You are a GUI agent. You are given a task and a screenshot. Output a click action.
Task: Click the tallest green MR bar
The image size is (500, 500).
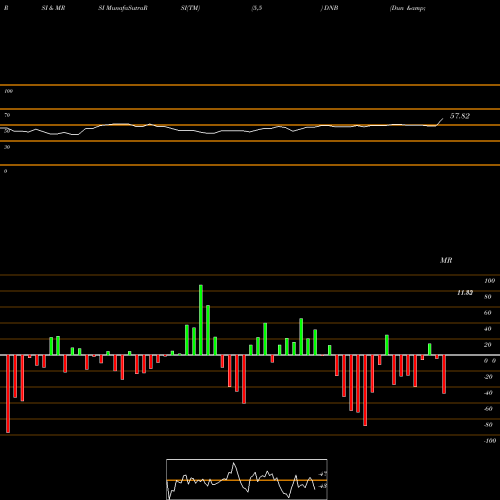tap(201, 320)
